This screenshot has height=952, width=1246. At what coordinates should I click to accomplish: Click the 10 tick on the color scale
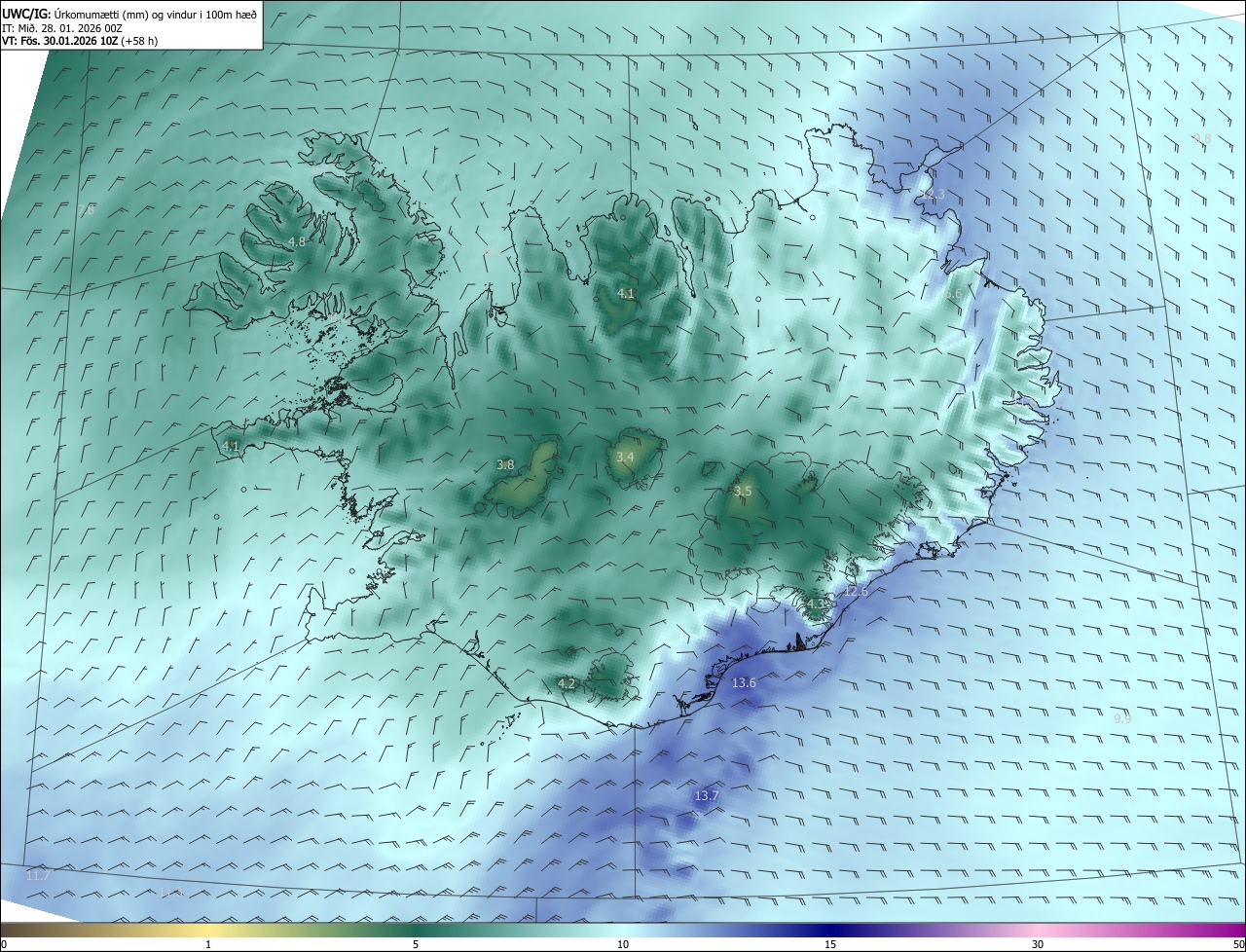click(x=623, y=944)
